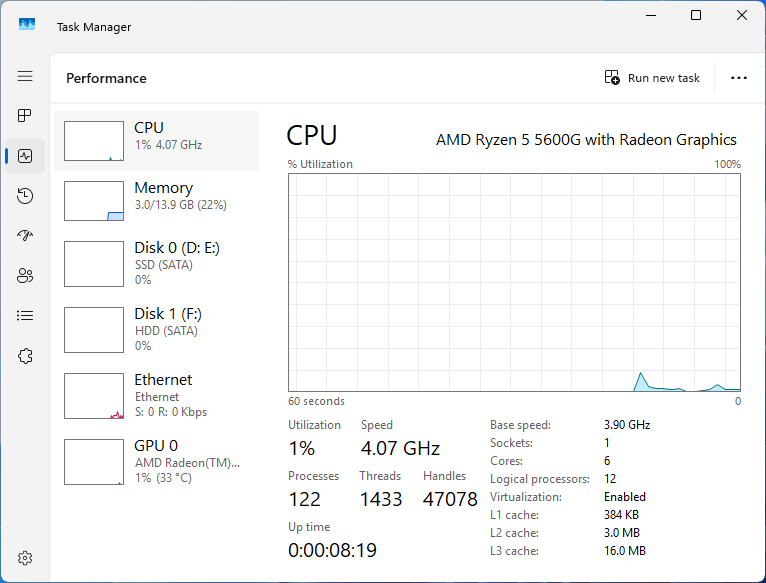This screenshot has width=766, height=583.
Task: Open the App history page icon
Action: [x=25, y=195]
